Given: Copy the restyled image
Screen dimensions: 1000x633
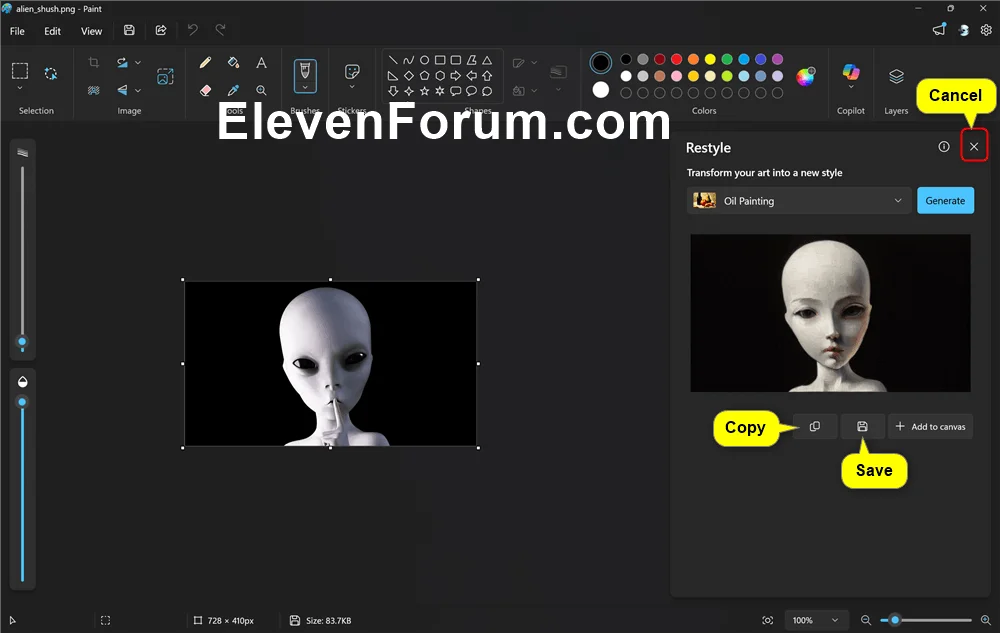Looking at the screenshot, I should pos(815,426).
